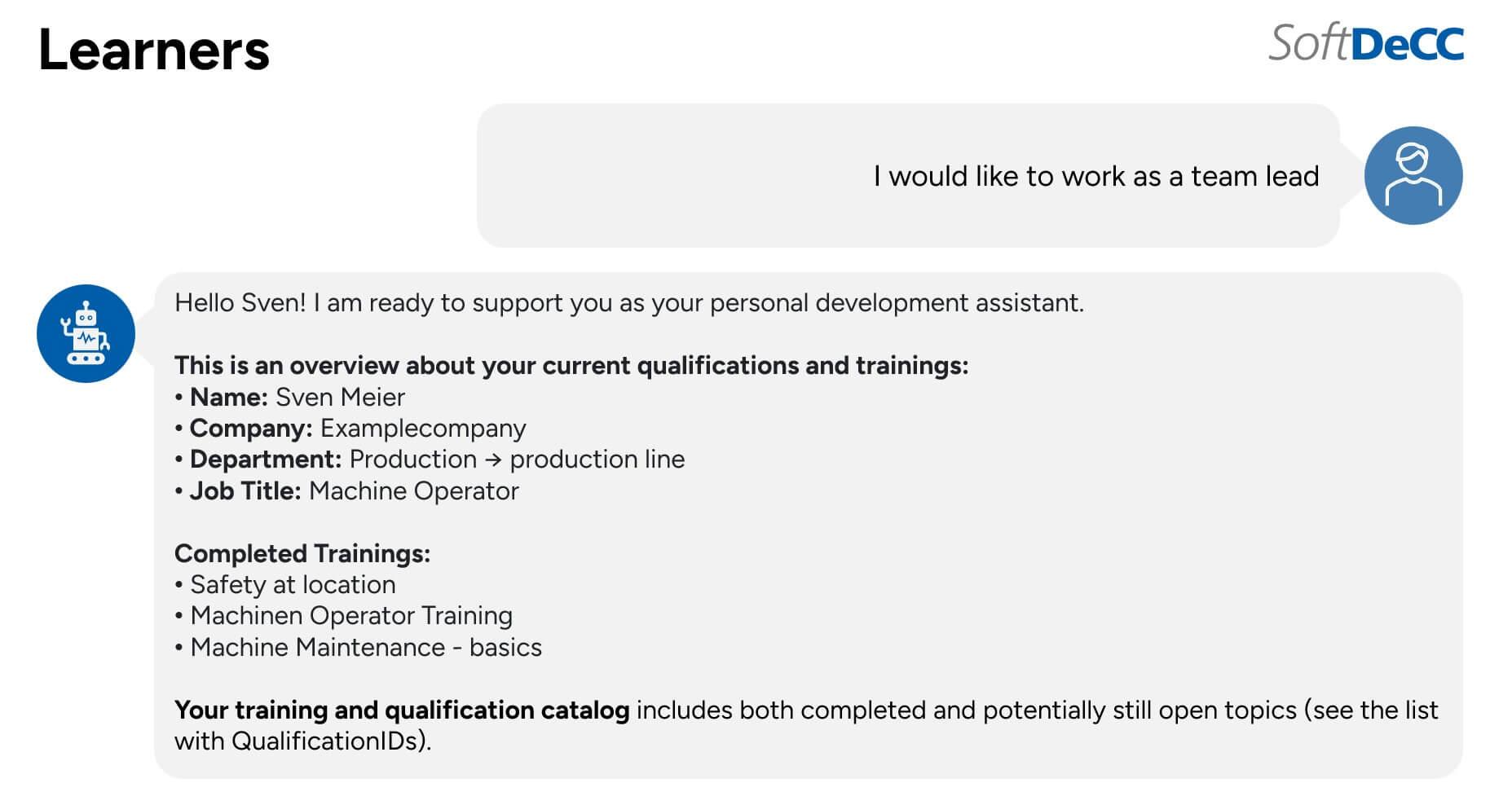Click the arrow in the Department line
Screen dimensions: 1512x805
pyautogui.click(x=492, y=460)
